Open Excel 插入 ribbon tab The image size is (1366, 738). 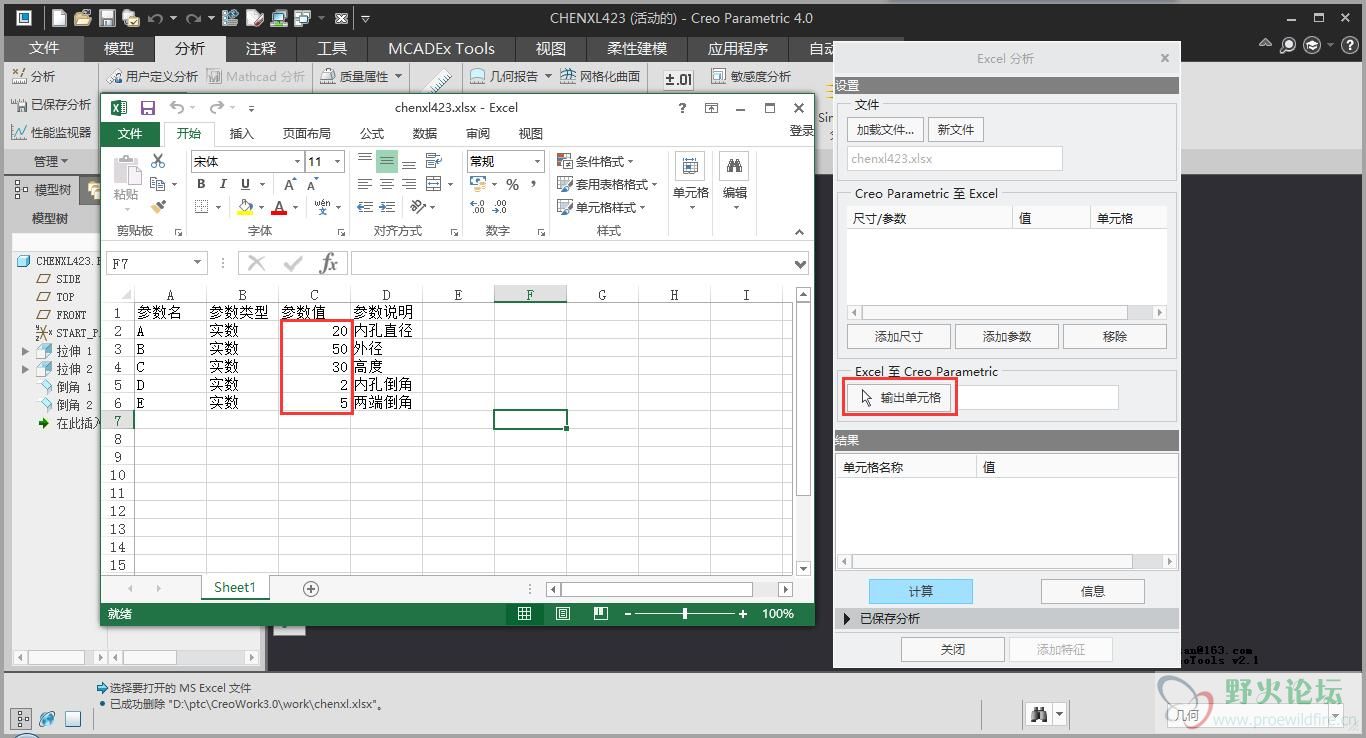click(x=242, y=133)
